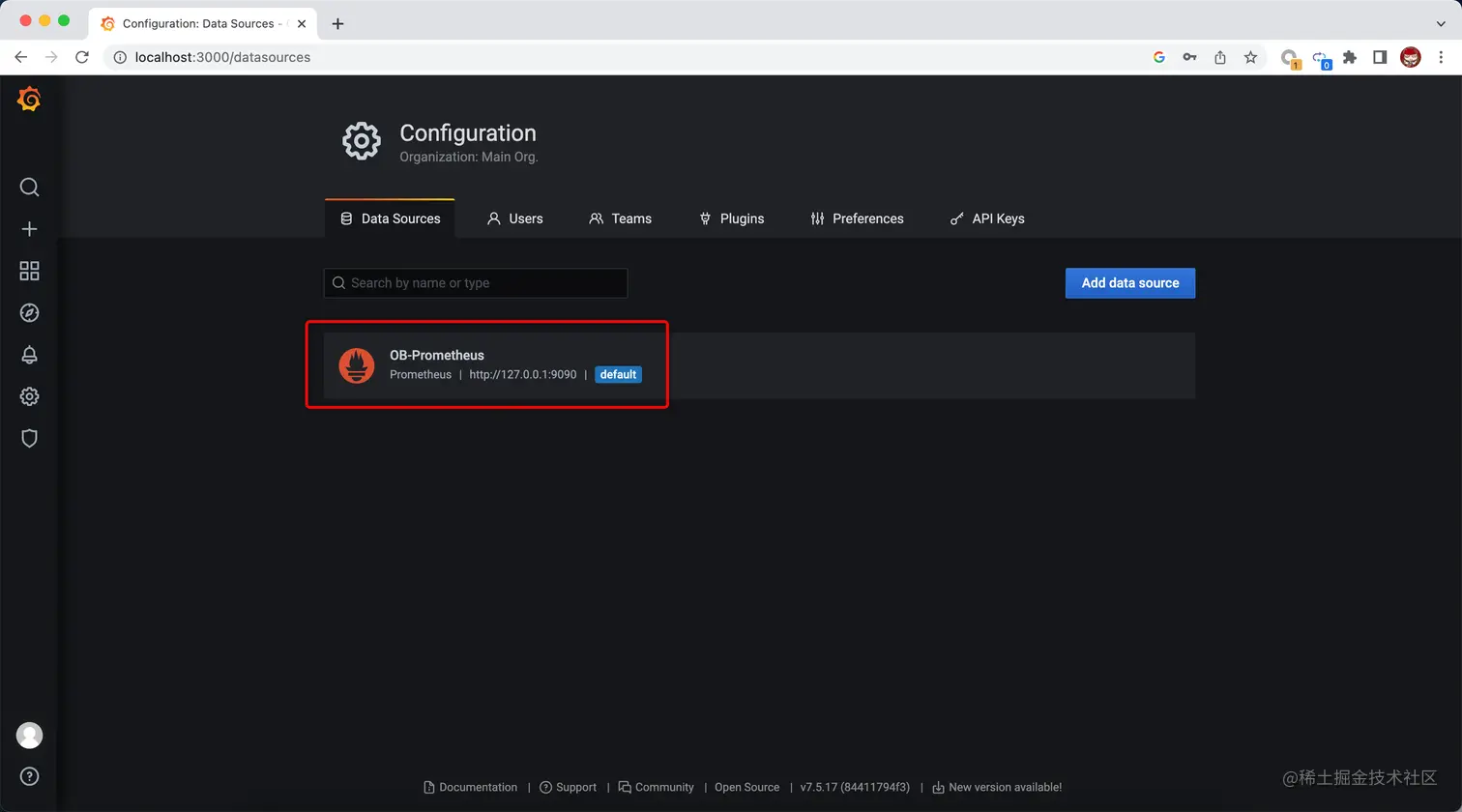Click the Google icon in address bar

pyautogui.click(x=1159, y=57)
